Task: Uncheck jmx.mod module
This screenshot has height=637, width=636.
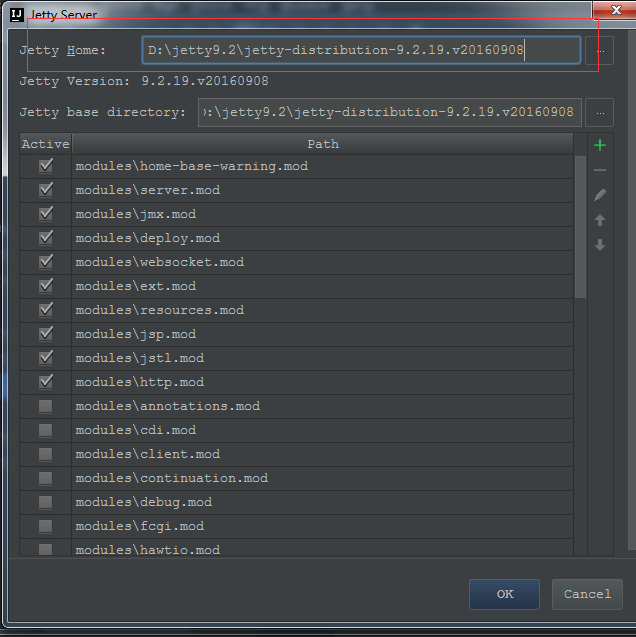Action: click(x=45, y=214)
